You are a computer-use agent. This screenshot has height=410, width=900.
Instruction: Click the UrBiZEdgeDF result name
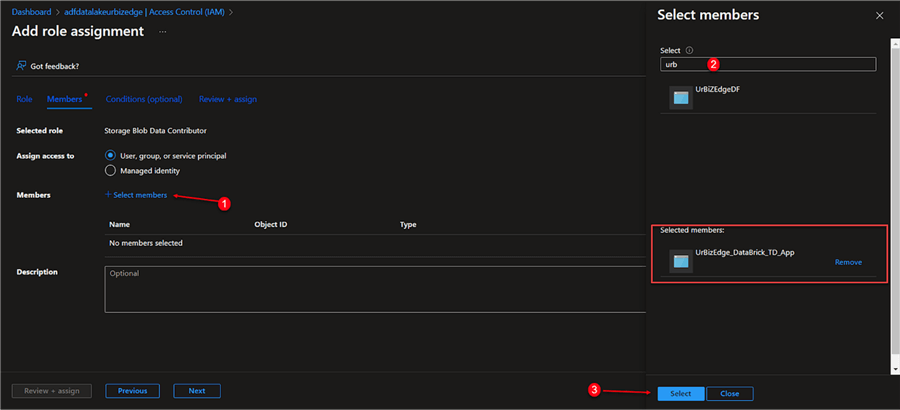pos(717,89)
